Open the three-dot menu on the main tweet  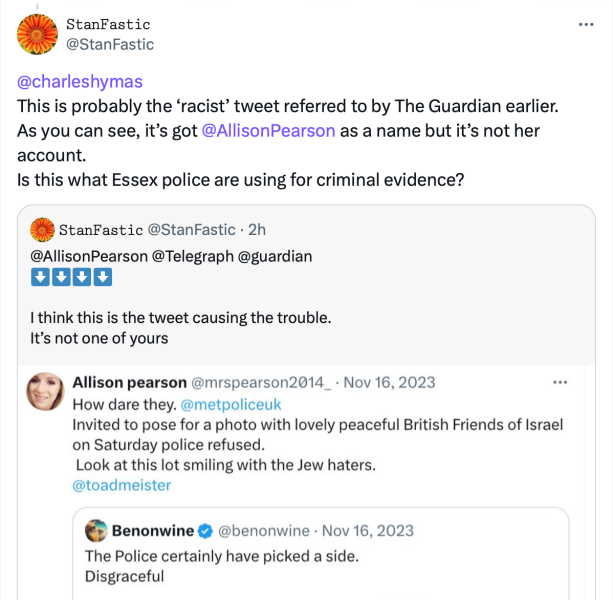pyautogui.click(x=587, y=24)
